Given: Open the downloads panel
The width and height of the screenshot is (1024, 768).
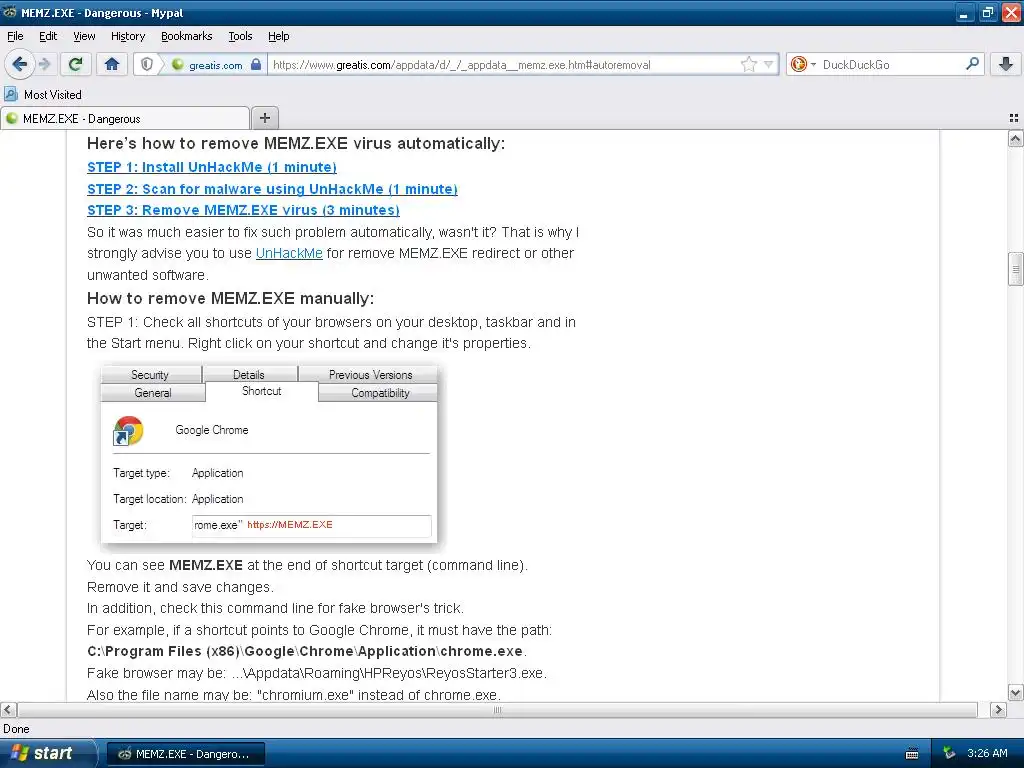Looking at the screenshot, I should (1006, 64).
